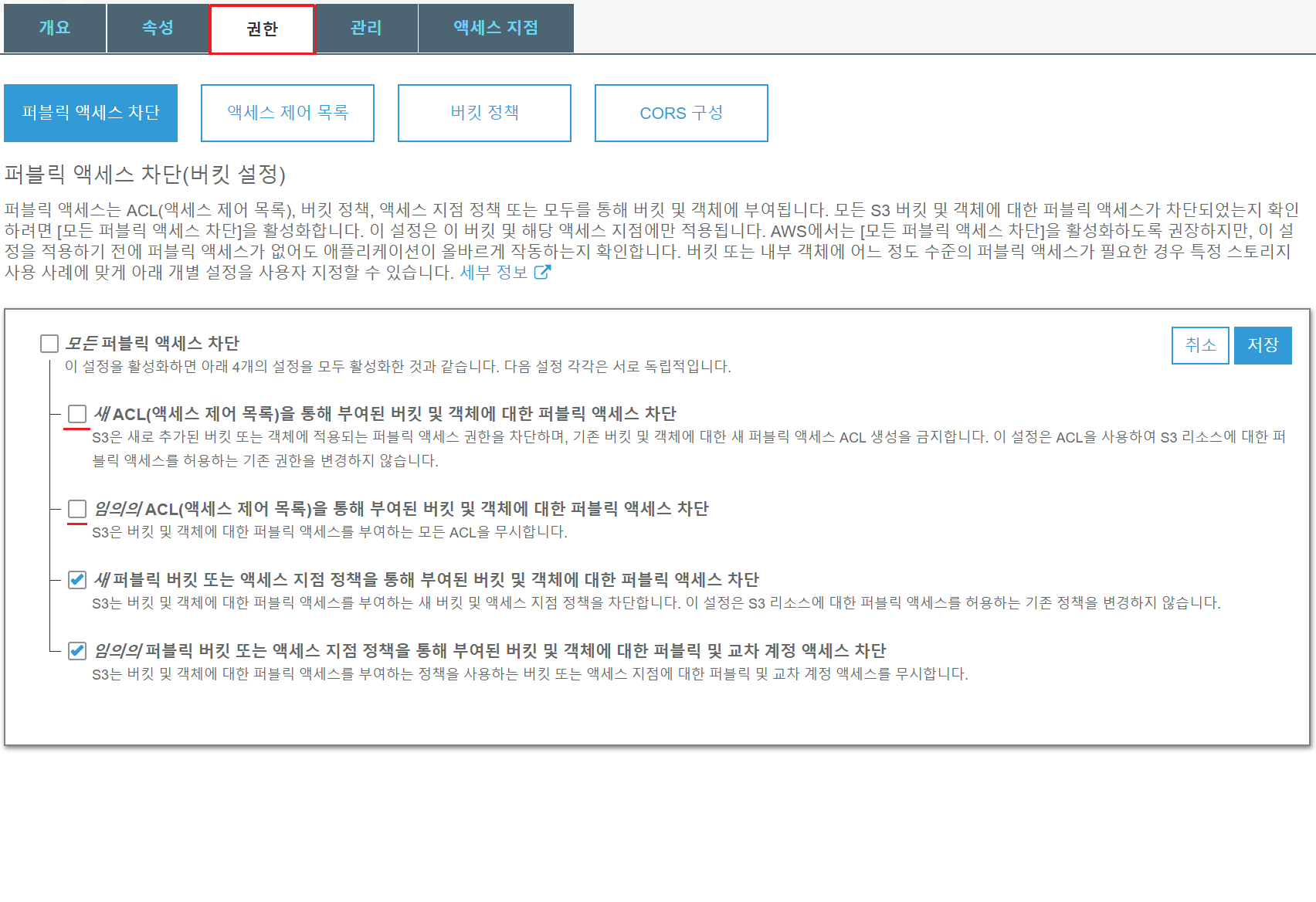1316x902 pixels.
Task: Uncheck 새 퍼블릭 버킷 또는 액세스 지점 정책 차단
Action: coord(77,580)
